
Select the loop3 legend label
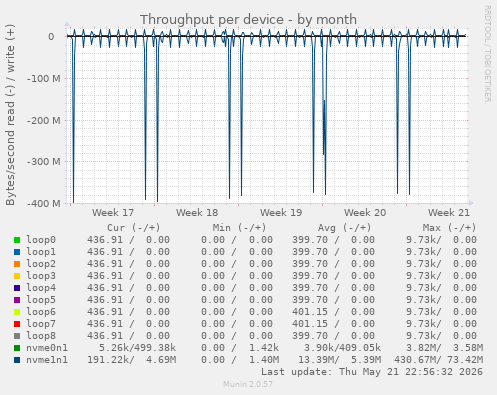(41, 276)
